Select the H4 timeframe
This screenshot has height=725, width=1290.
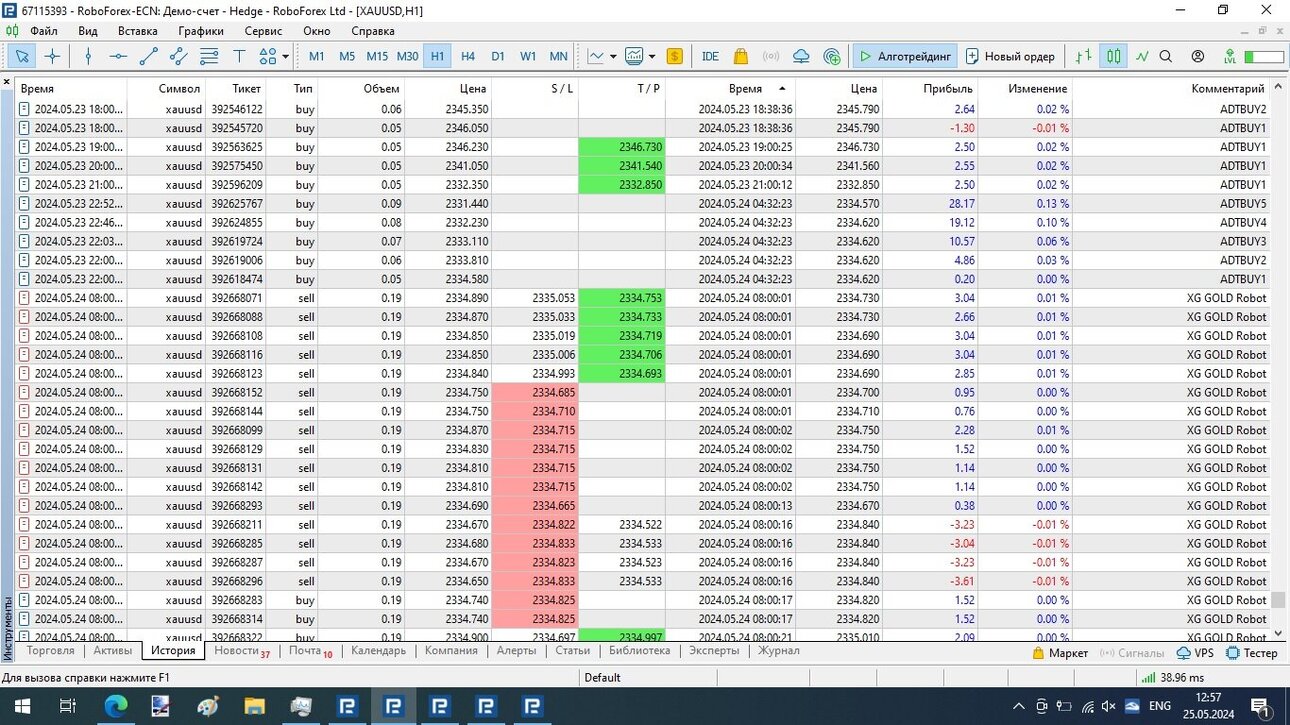[468, 56]
